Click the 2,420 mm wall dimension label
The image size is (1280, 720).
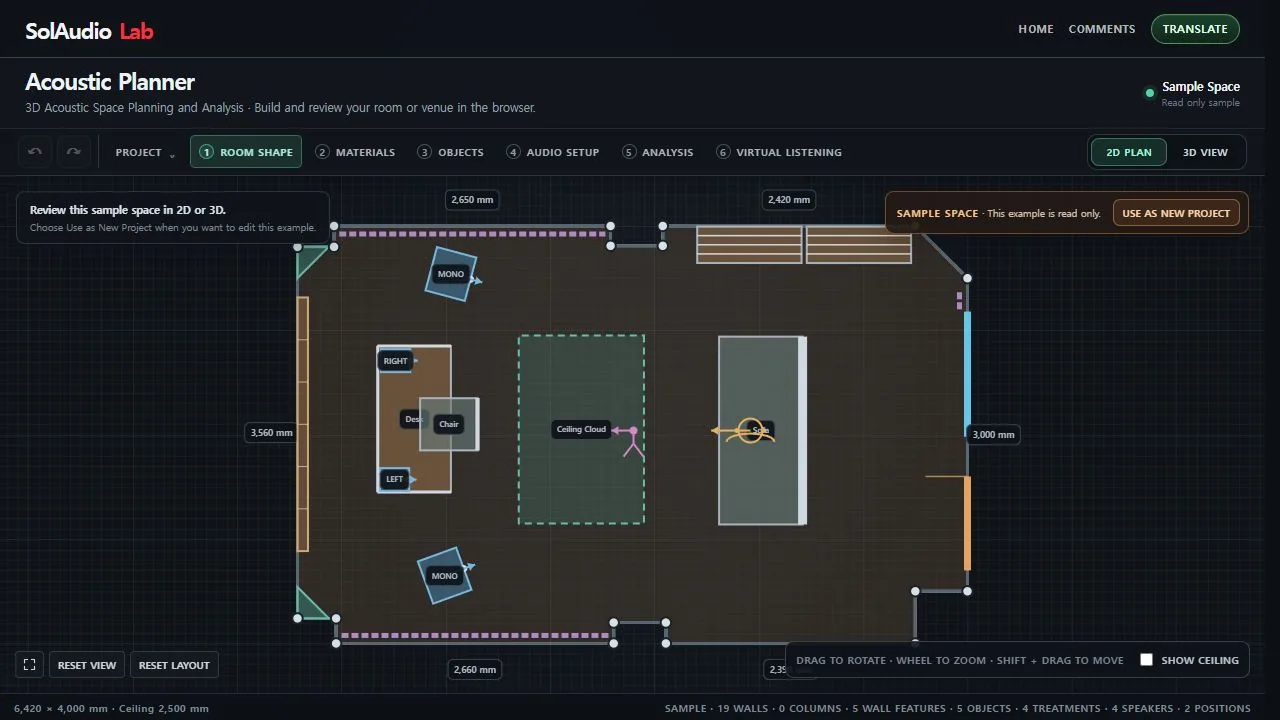788,200
